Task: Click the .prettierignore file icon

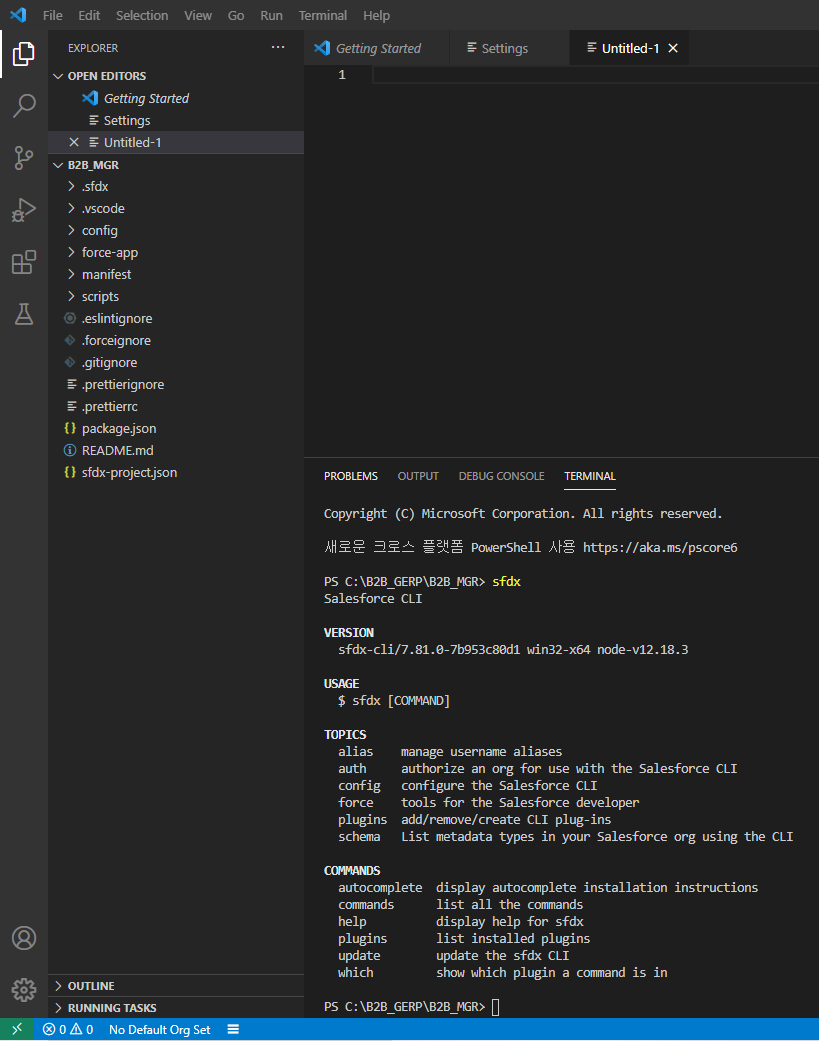Action: [72, 384]
